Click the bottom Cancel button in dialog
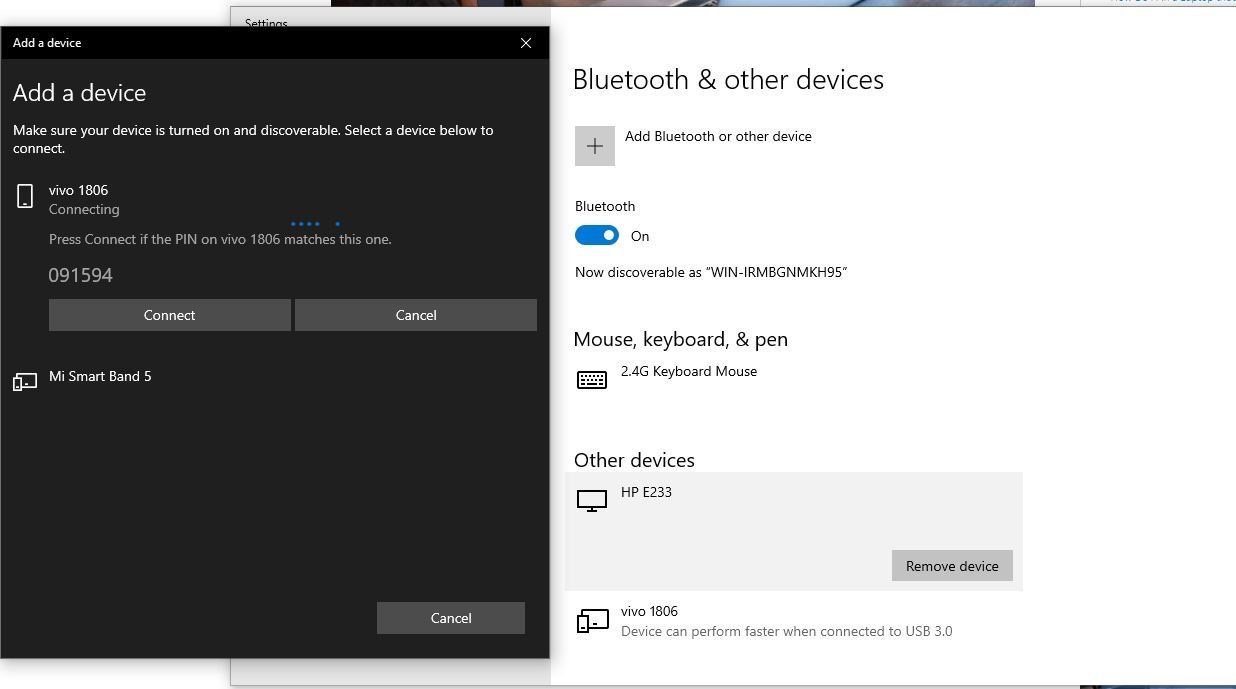 click(450, 618)
